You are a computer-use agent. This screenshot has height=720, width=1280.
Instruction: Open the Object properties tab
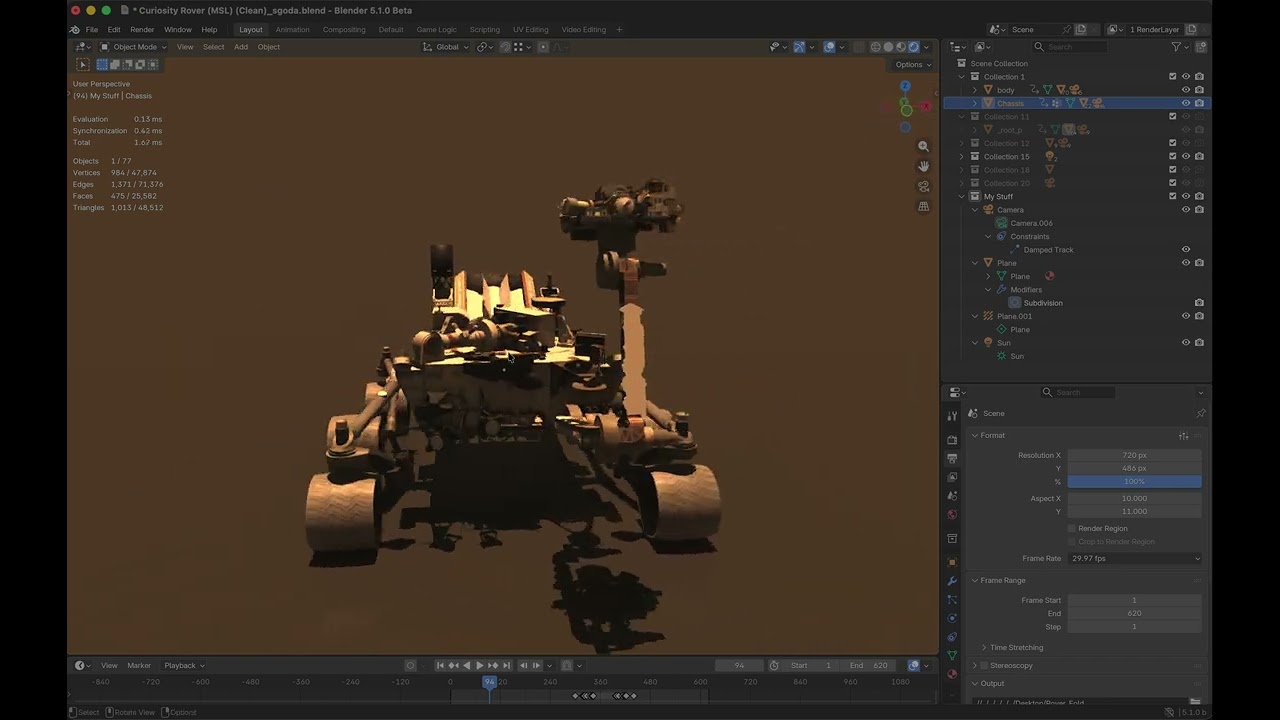(x=952, y=562)
